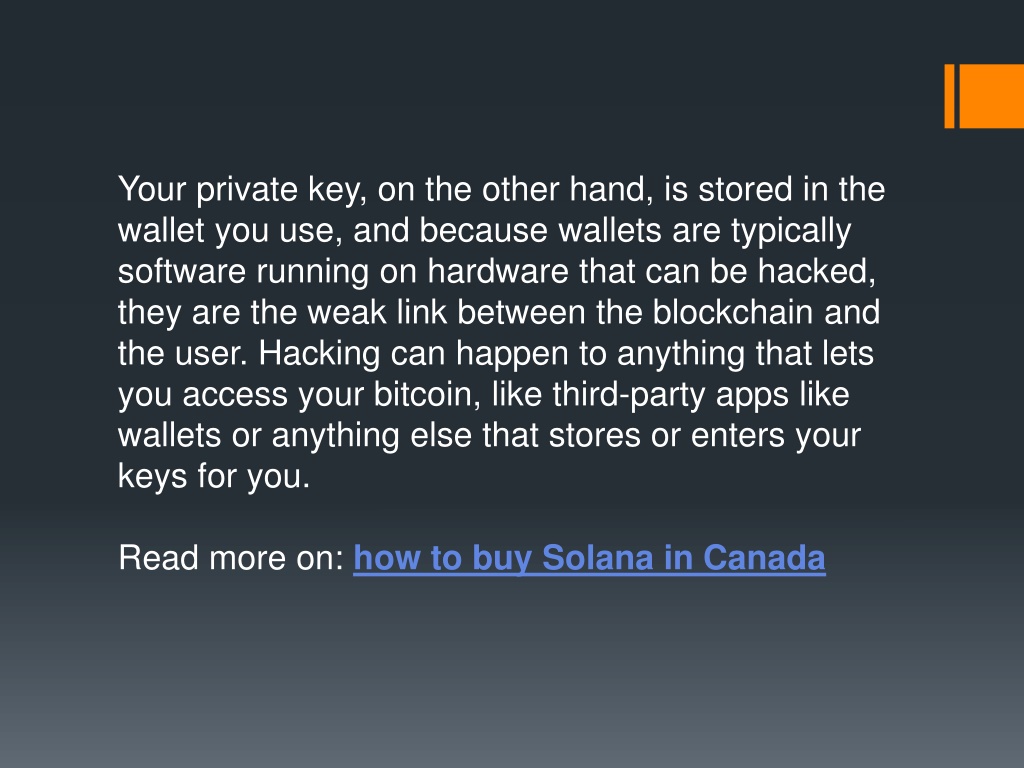Viewport: 1024px width, 768px height.
Task: Click the word 'stored' in the first line
Action: click(x=746, y=190)
